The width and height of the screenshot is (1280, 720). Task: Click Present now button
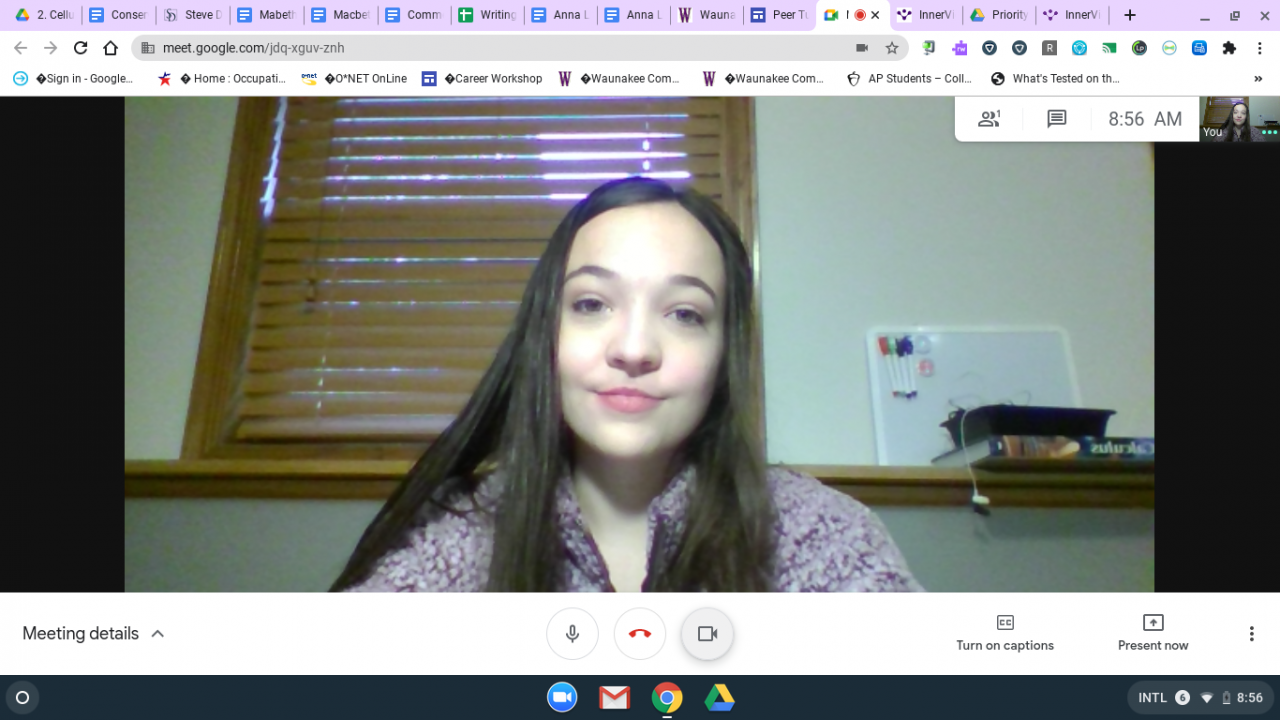coord(1153,633)
